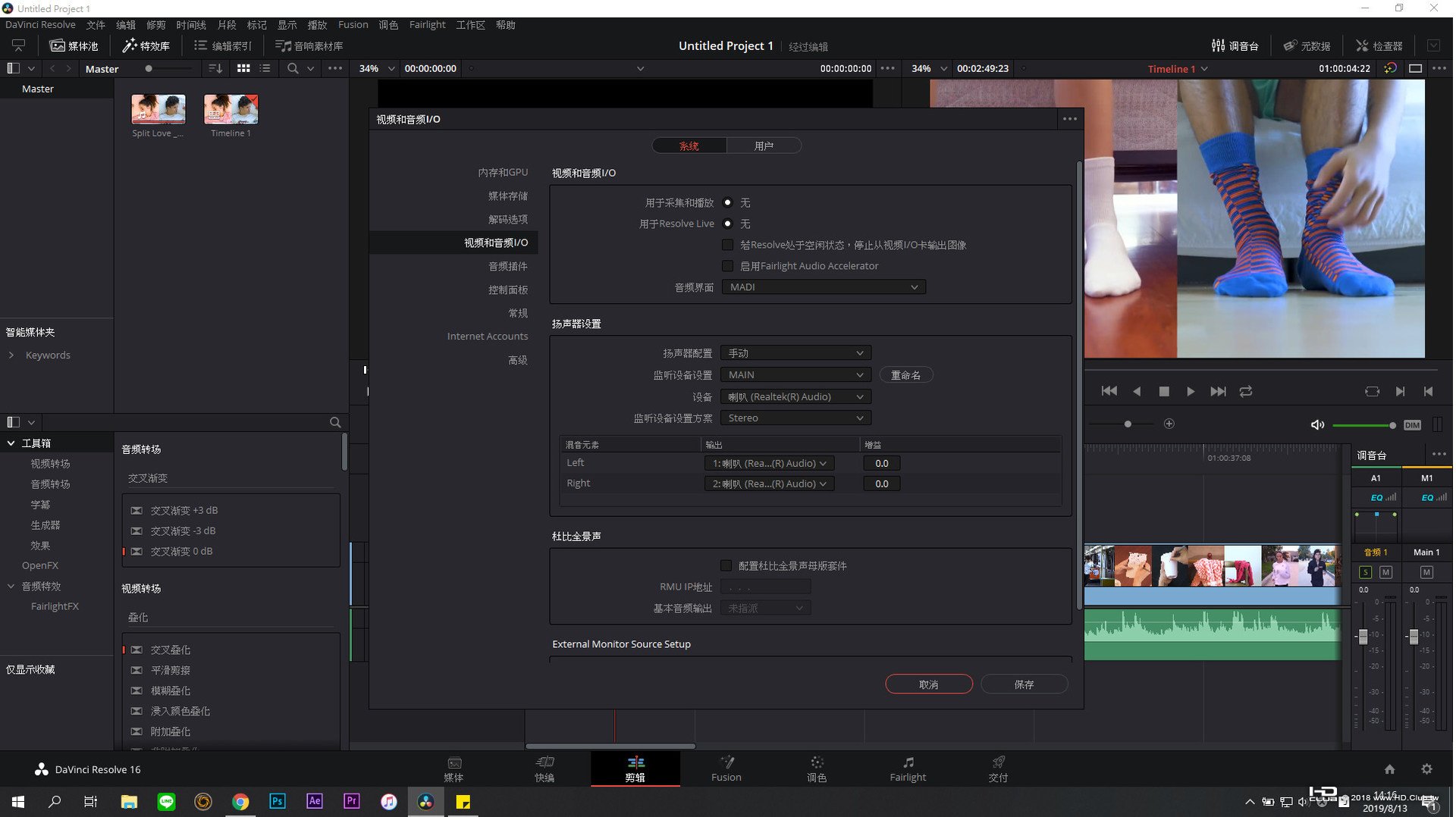Open the 设备 Realtek audio dropdown
The height and width of the screenshot is (817, 1456).
tap(795, 396)
